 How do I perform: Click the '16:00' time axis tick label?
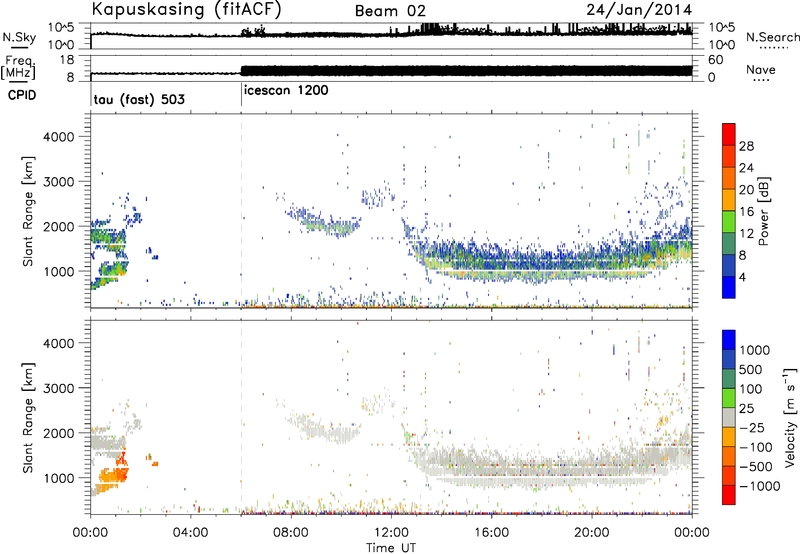[491, 533]
